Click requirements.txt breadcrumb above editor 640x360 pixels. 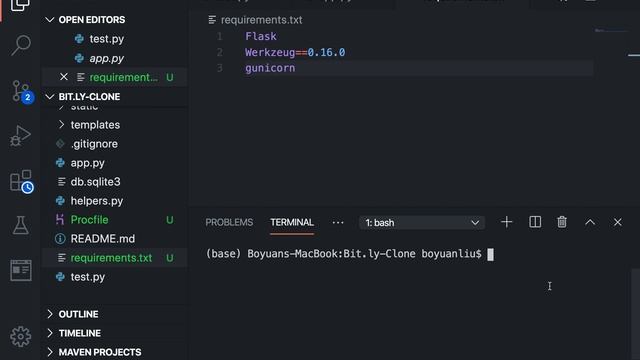[x=262, y=20]
